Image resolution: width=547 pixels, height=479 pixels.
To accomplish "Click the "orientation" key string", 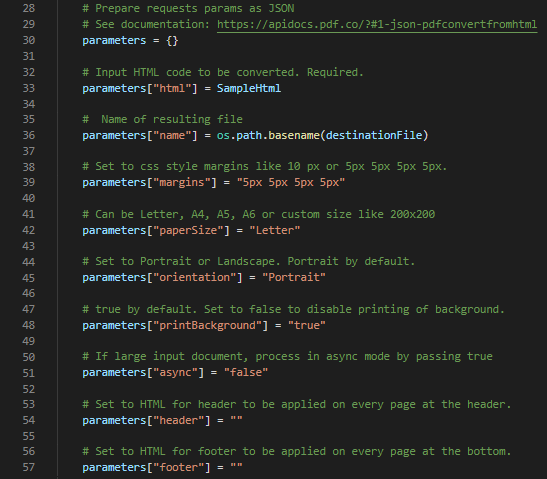I will pyautogui.click(x=194, y=278).
